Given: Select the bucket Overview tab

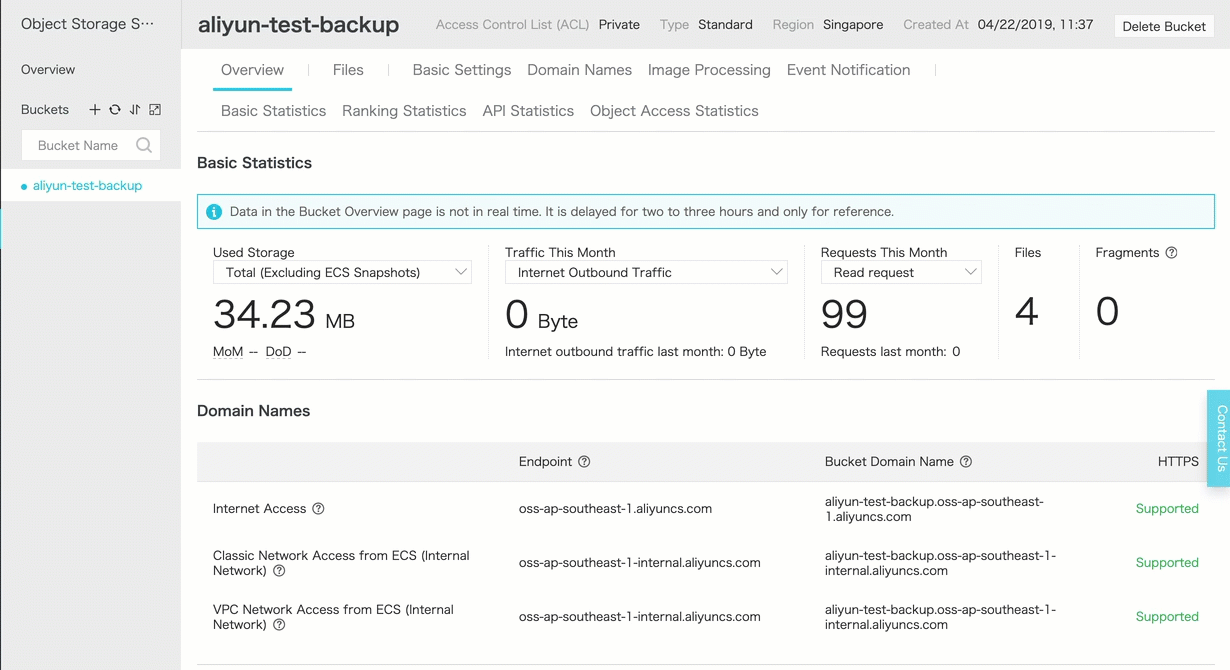Looking at the screenshot, I should click(x=252, y=70).
